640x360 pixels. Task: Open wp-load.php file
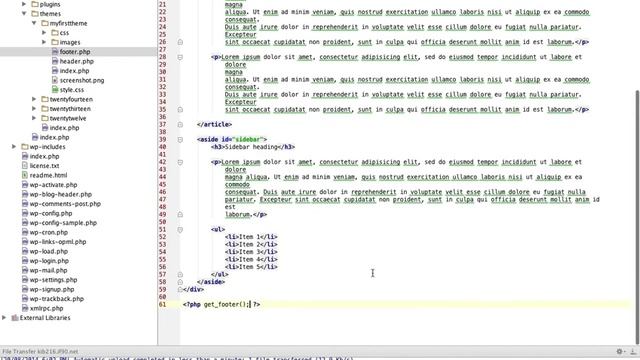(x=49, y=251)
